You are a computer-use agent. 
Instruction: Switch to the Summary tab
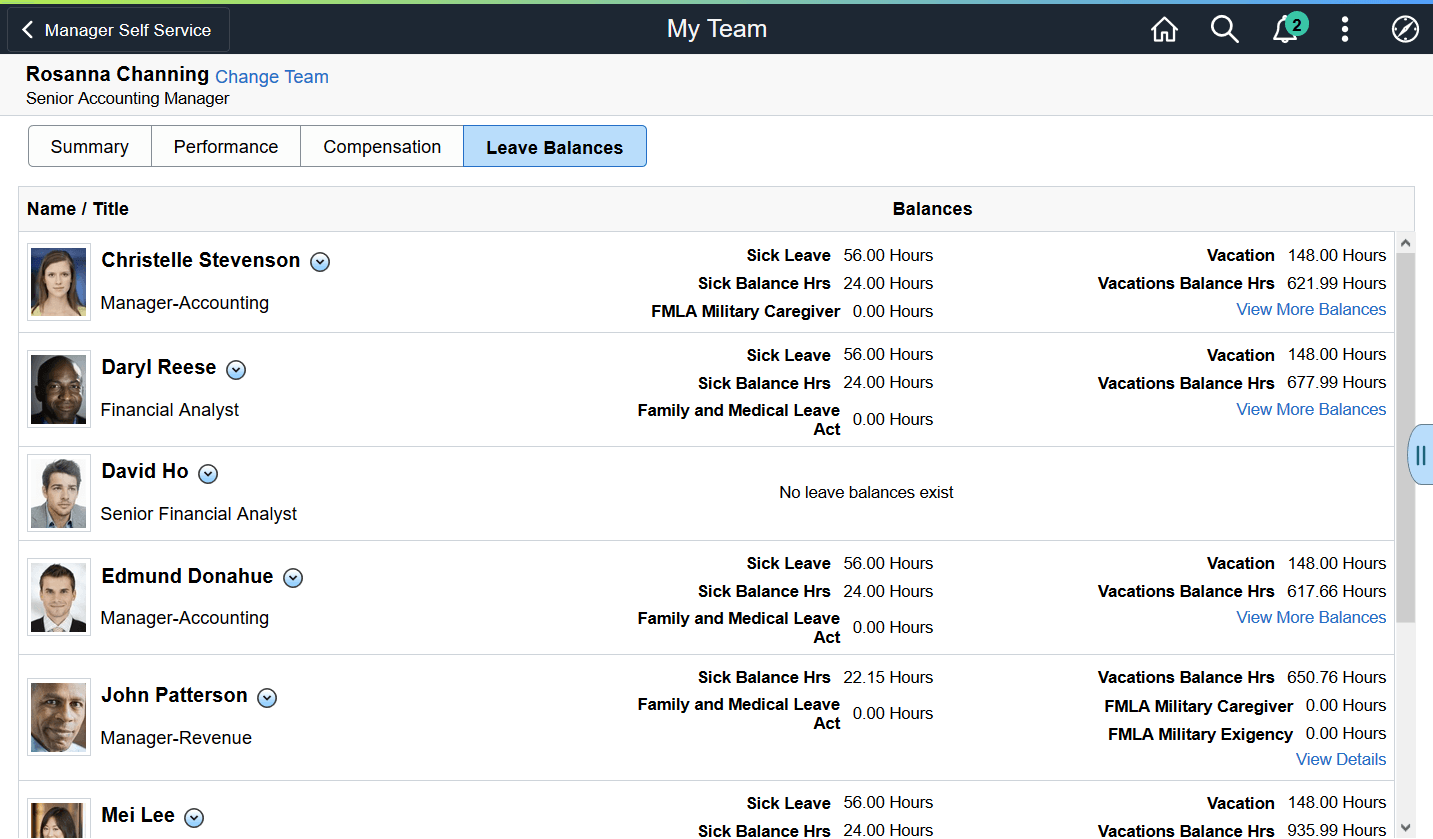pyautogui.click(x=90, y=147)
